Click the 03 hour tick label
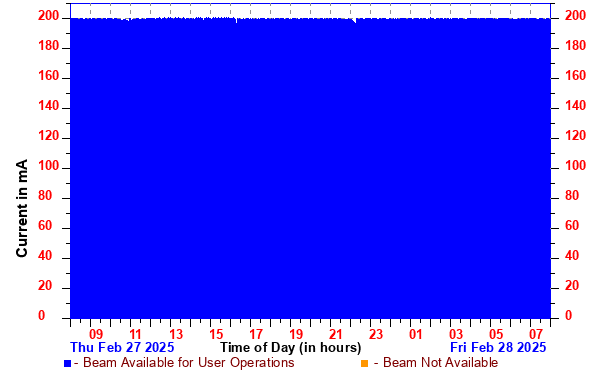This screenshot has height=373, width=600. point(456,334)
